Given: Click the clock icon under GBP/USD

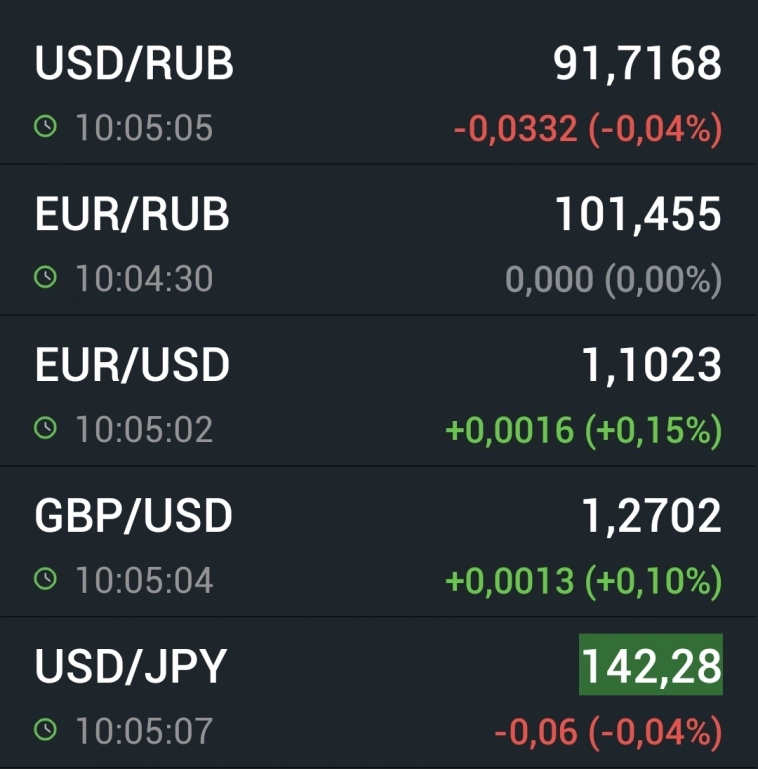Looking at the screenshot, I should point(46,579).
